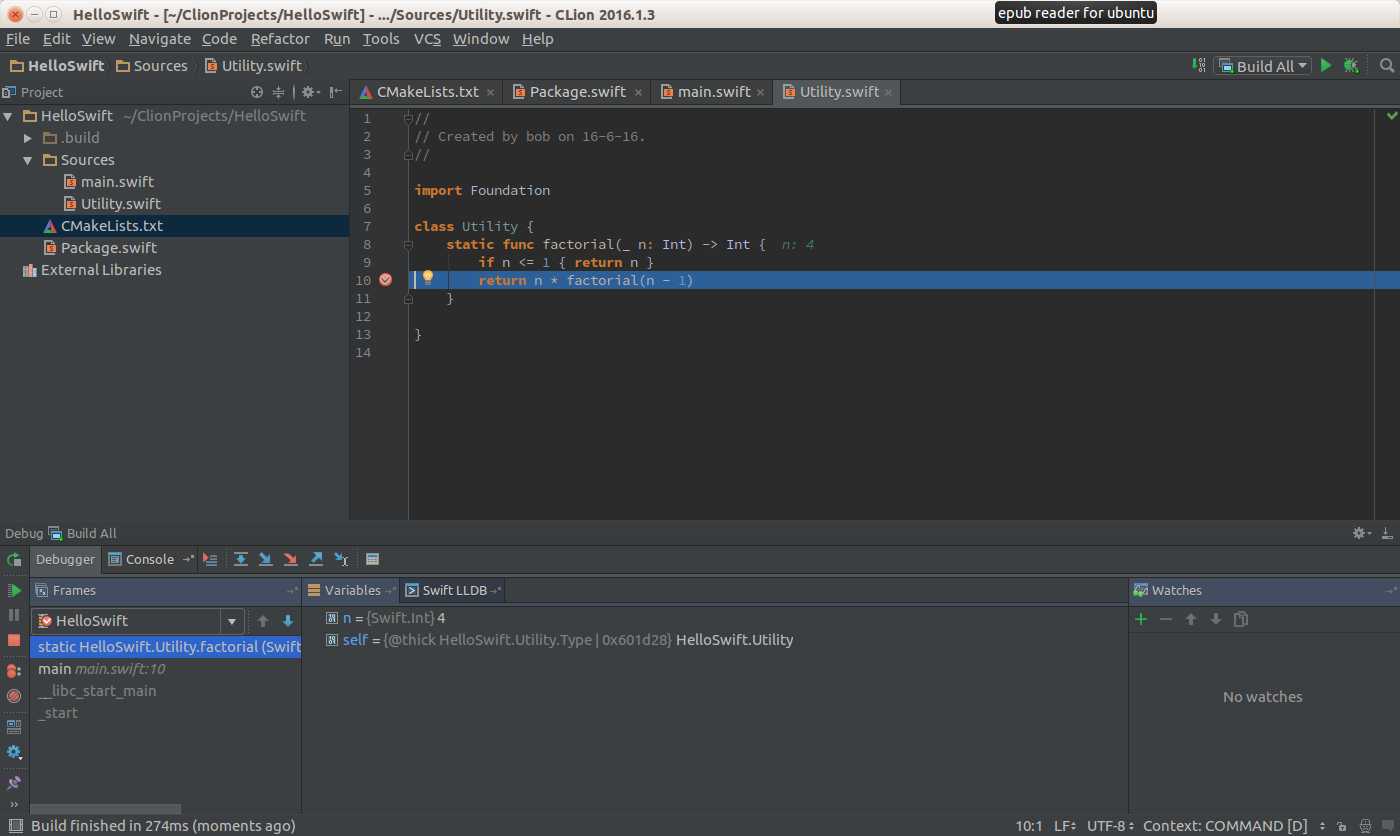Screen dimensions: 1400x836
Task: Click Sources in navigation breadcrumb
Action: [x=152, y=66]
